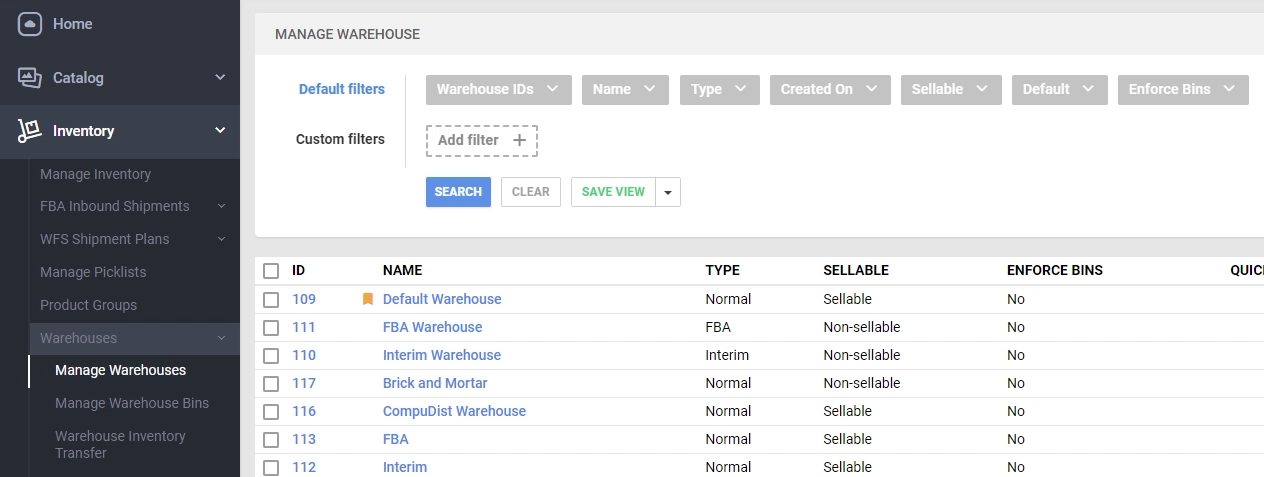Go to Home in the sidebar
This screenshot has width=1264, height=477.
(x=72, y=24)
